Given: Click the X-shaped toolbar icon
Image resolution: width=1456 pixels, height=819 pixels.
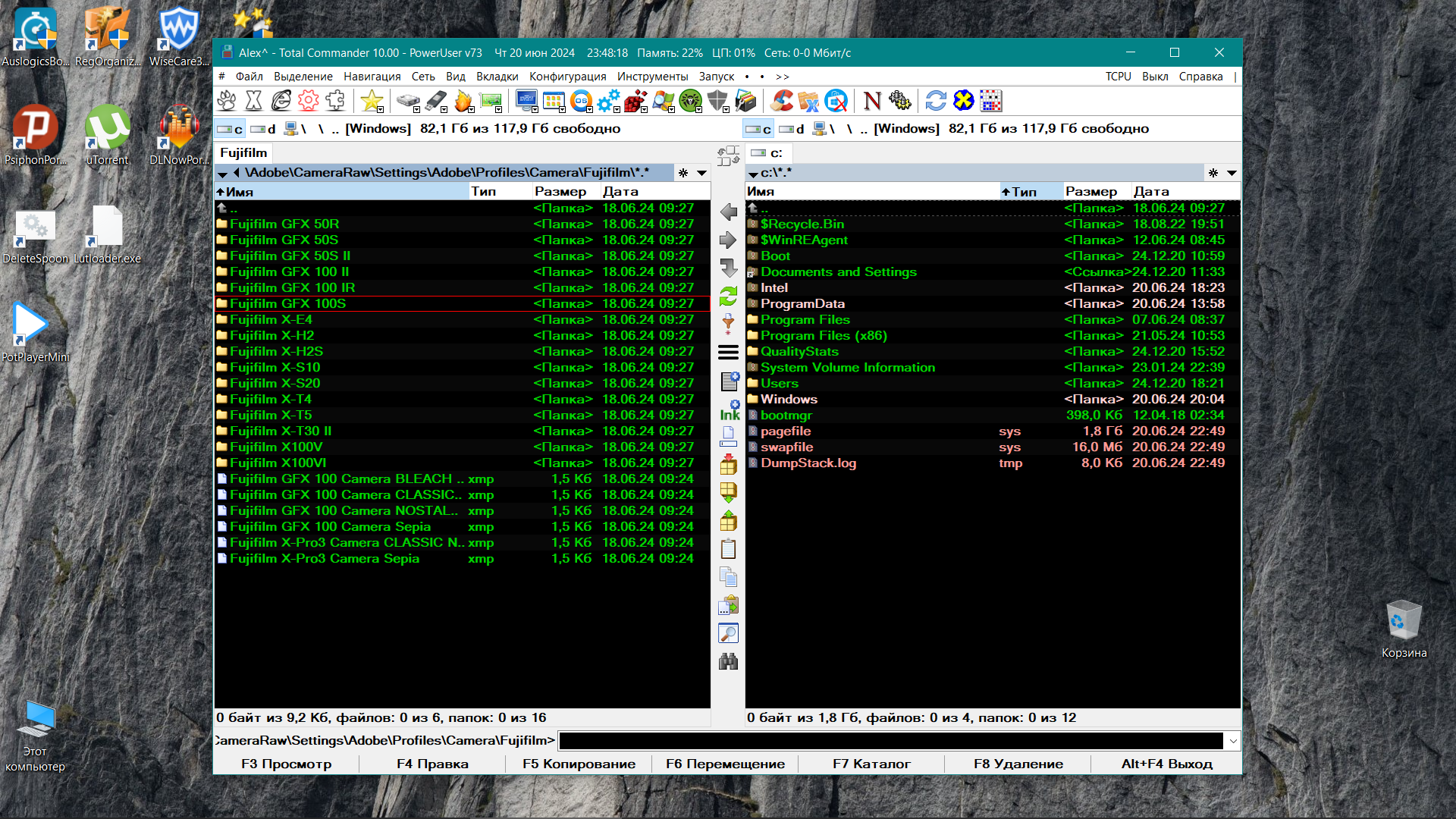Looking at the screenshot, I should point(254,101).
